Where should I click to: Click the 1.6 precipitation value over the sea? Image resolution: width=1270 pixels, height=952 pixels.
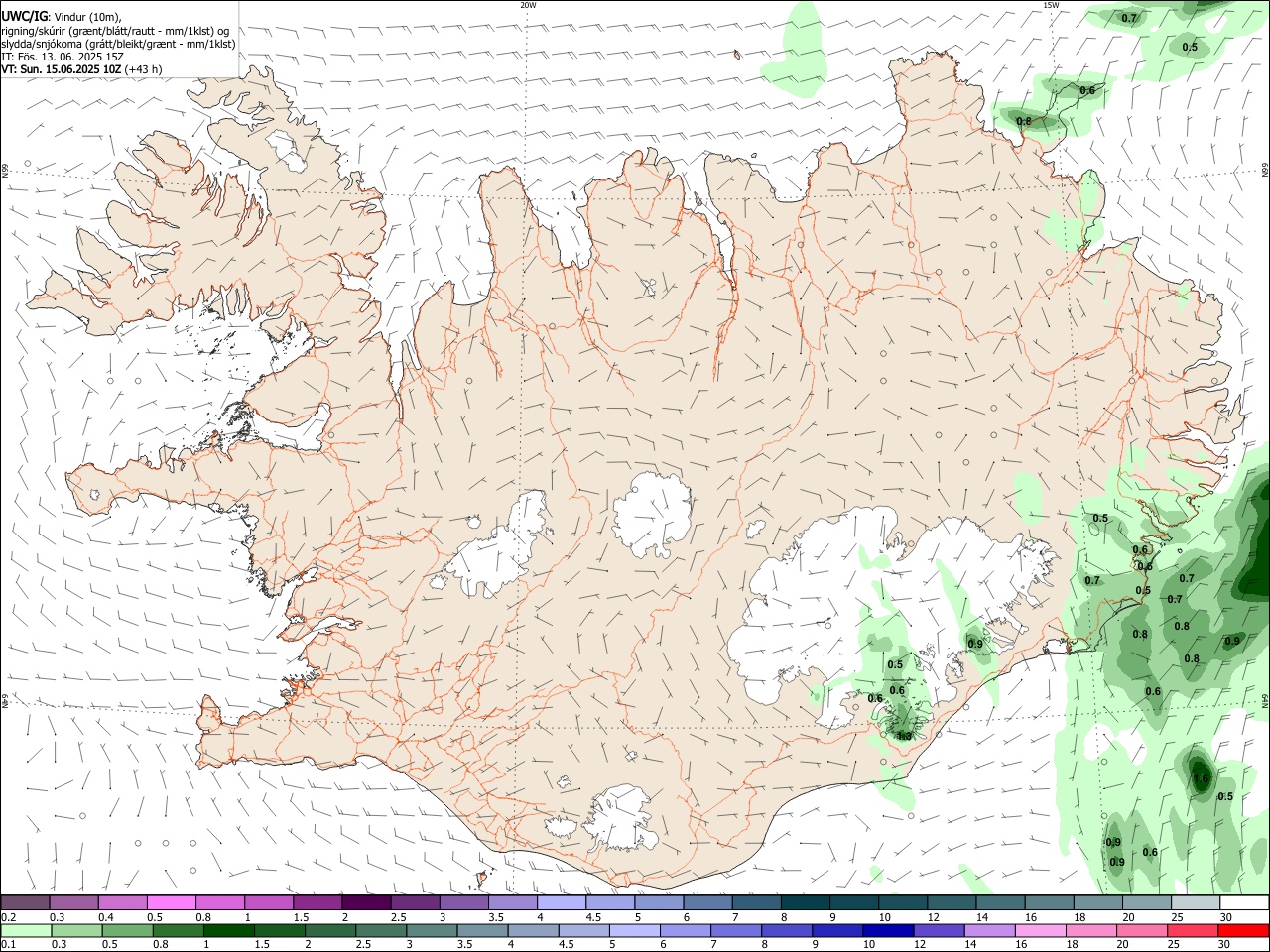(1201, 778)
